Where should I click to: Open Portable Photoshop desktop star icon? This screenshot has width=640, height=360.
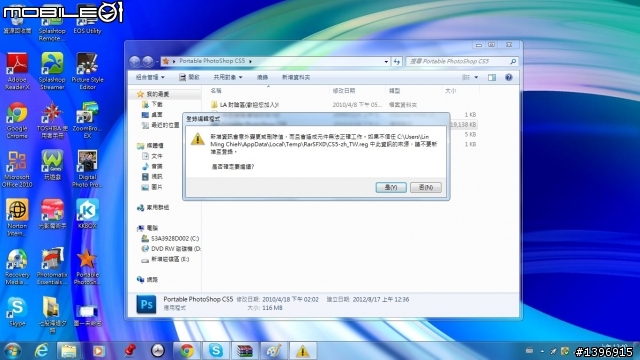point(87,266)
